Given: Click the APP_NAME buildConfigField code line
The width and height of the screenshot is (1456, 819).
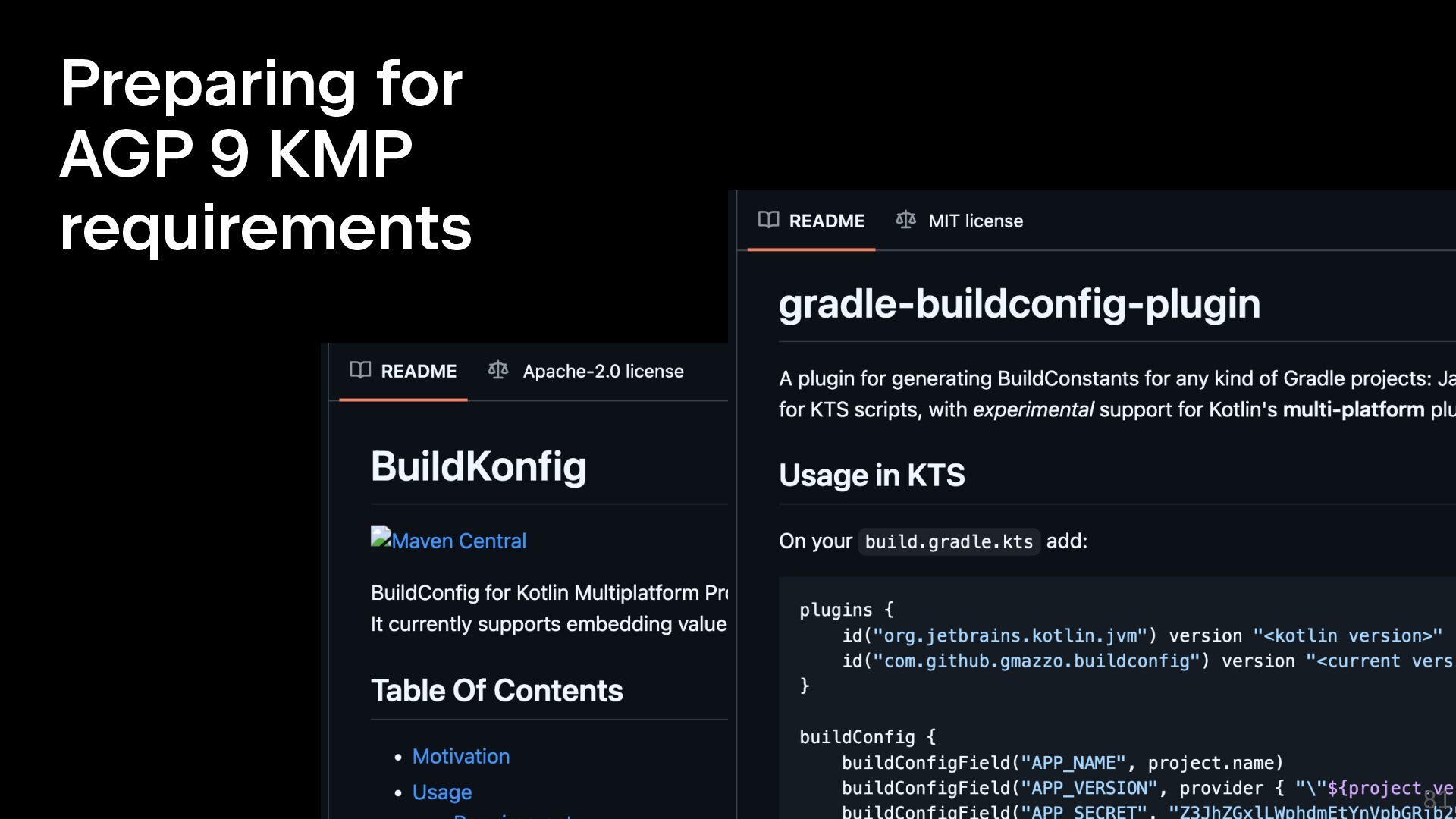Looking at the screenshot, I should (x=1062, y=762).
